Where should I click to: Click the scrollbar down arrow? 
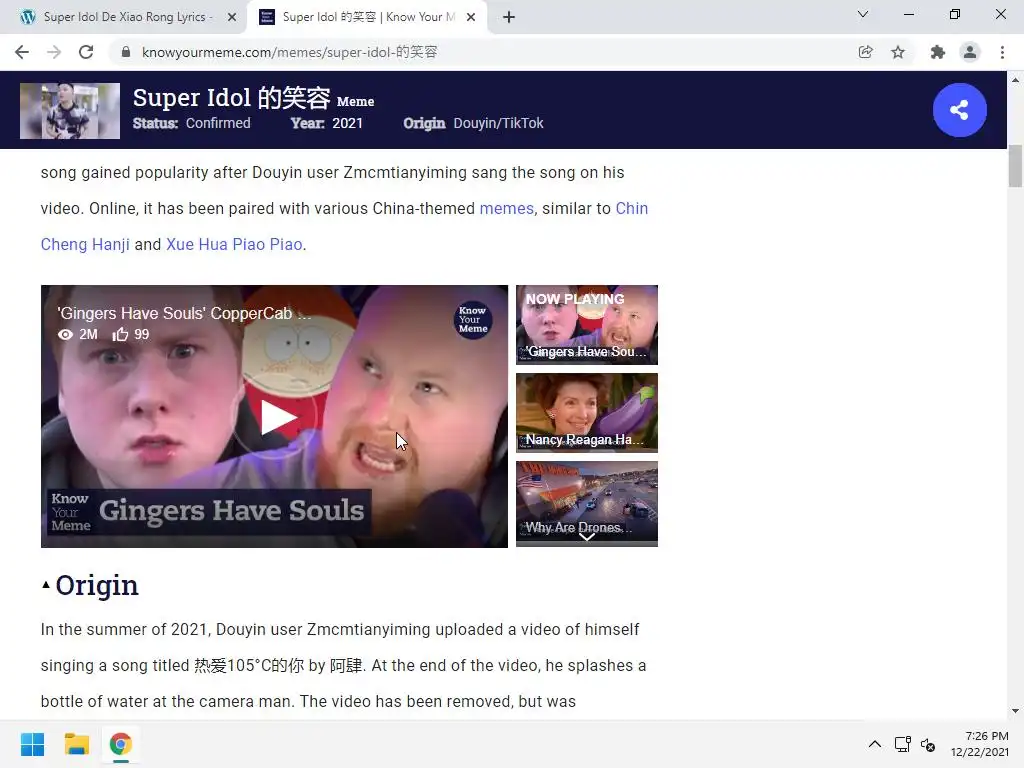point(1015,711)
